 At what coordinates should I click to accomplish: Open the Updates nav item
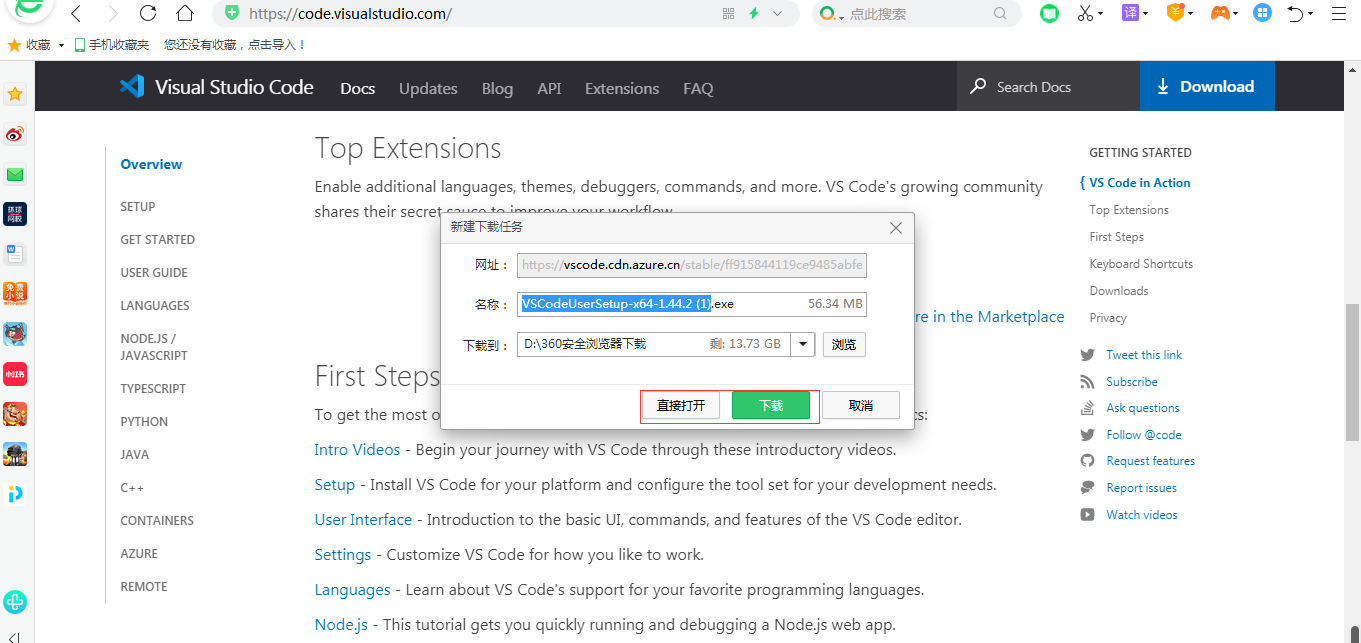(x=428, y=88)
